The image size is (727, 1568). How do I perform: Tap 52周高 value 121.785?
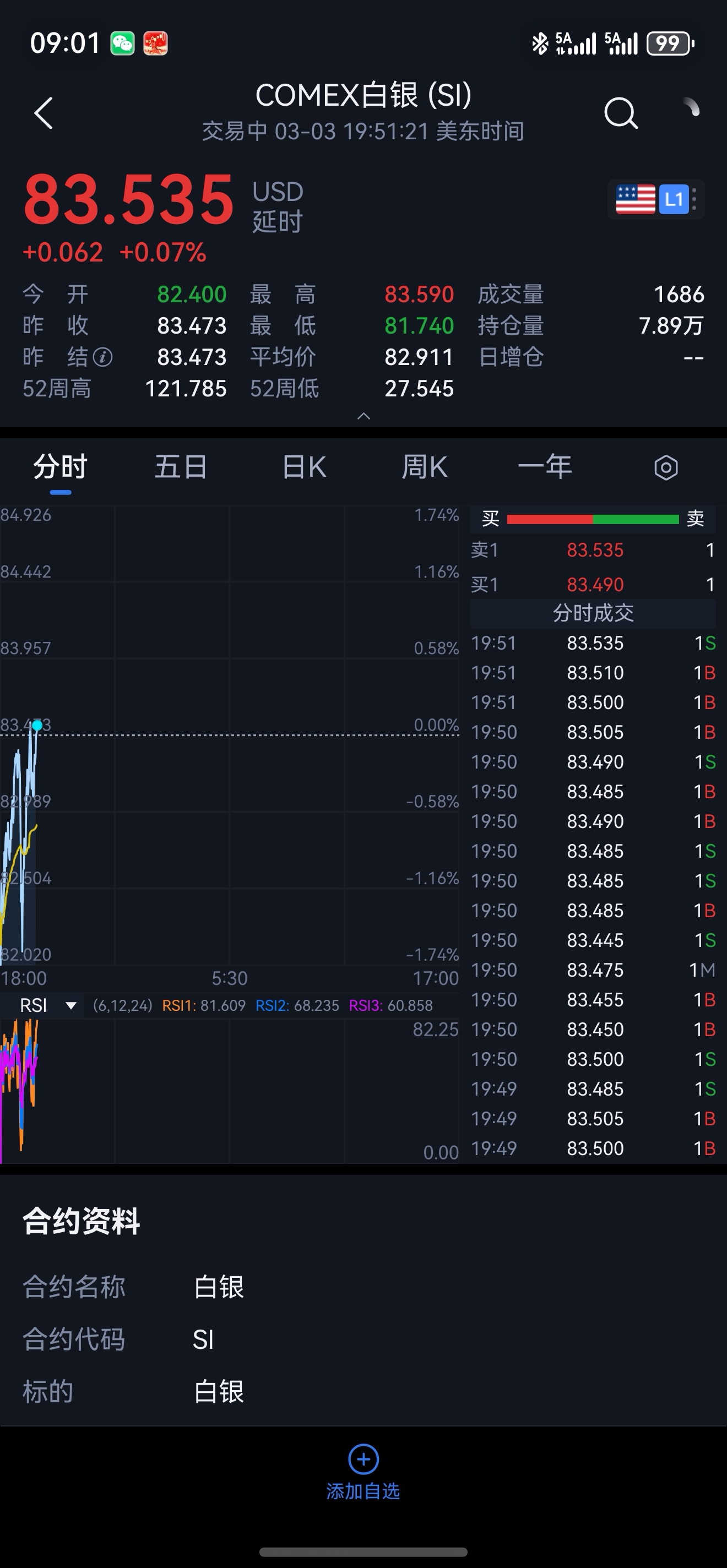point(186,389)
